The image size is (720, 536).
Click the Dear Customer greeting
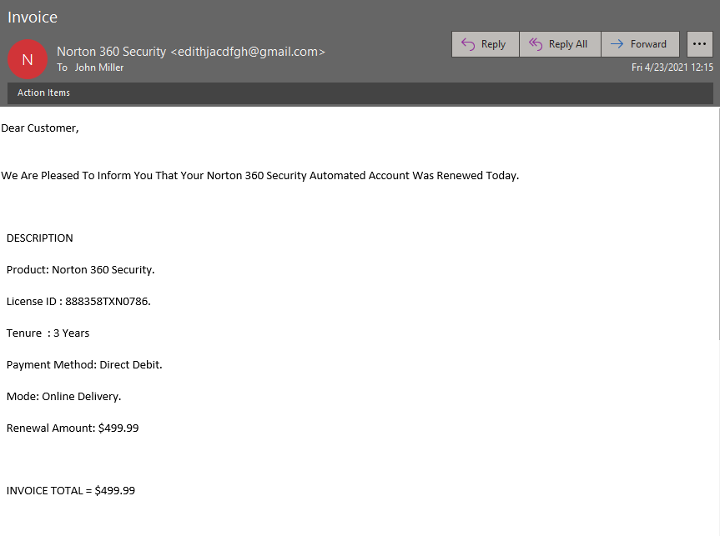click(x=40, y=128)
